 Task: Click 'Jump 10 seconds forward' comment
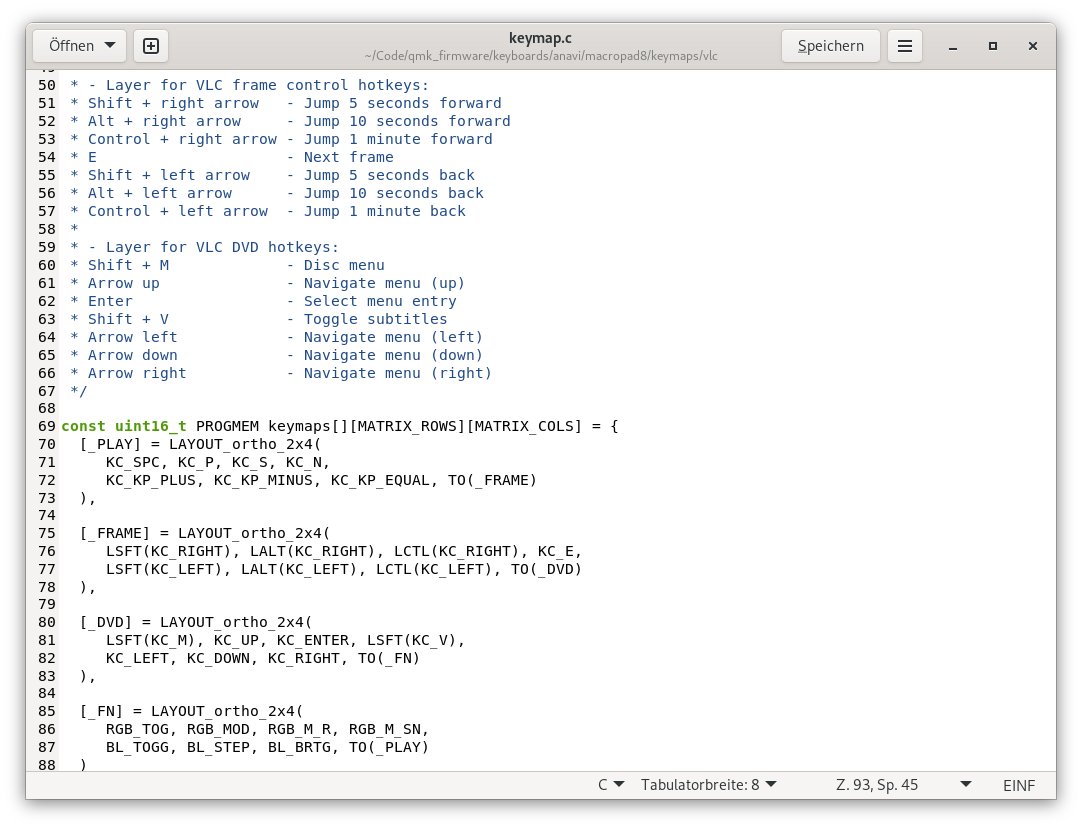click(x=407, y=121)
